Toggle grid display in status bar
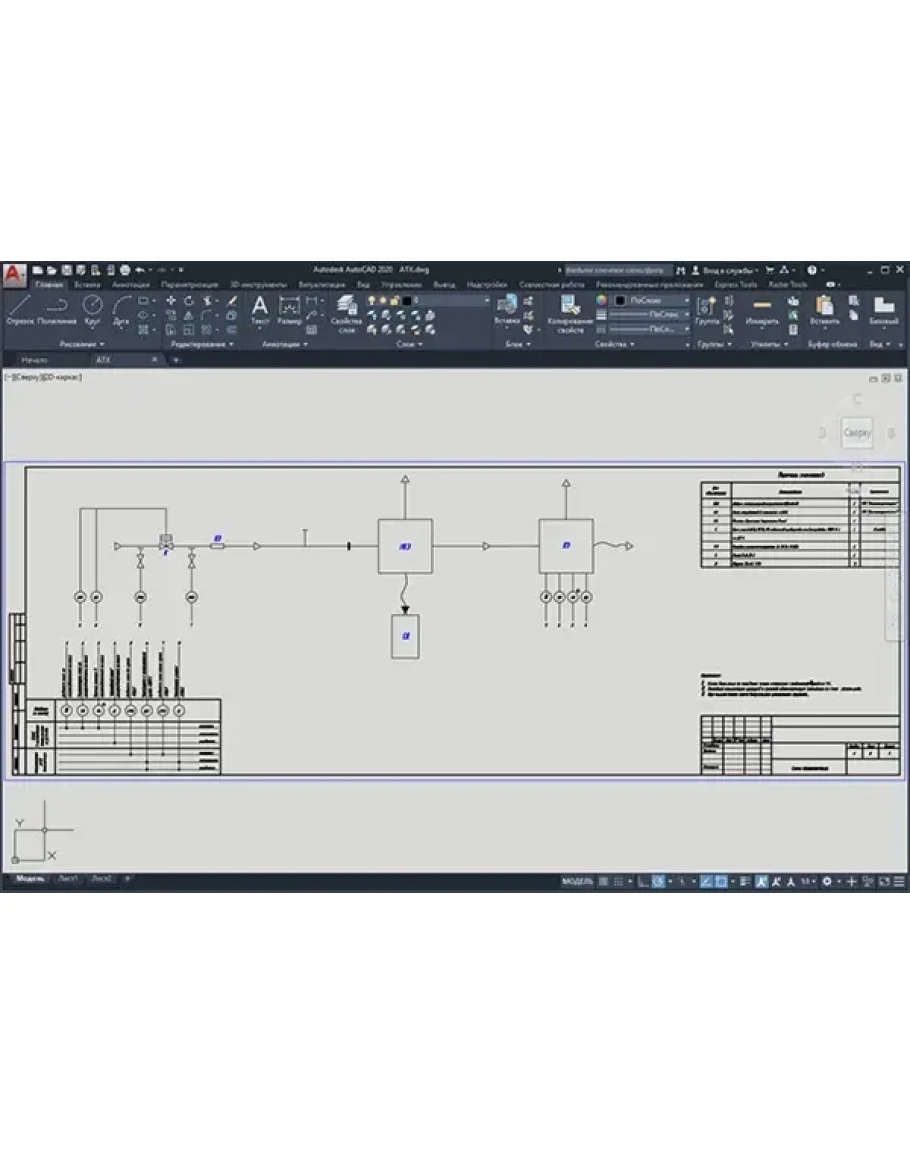Viewport: 910px width, 1155px height. tap(603, 881)
